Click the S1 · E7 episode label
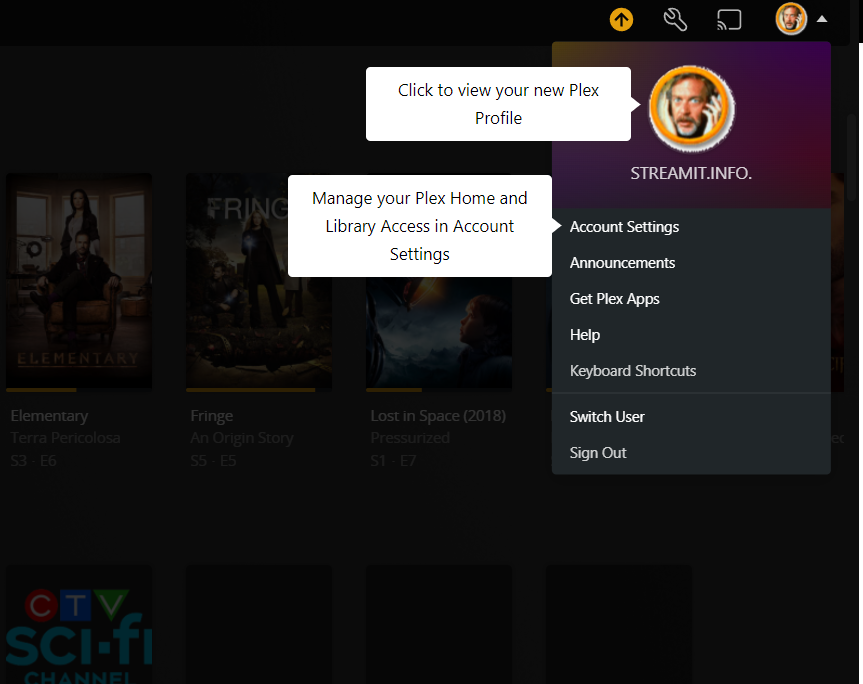 [394, 461]
